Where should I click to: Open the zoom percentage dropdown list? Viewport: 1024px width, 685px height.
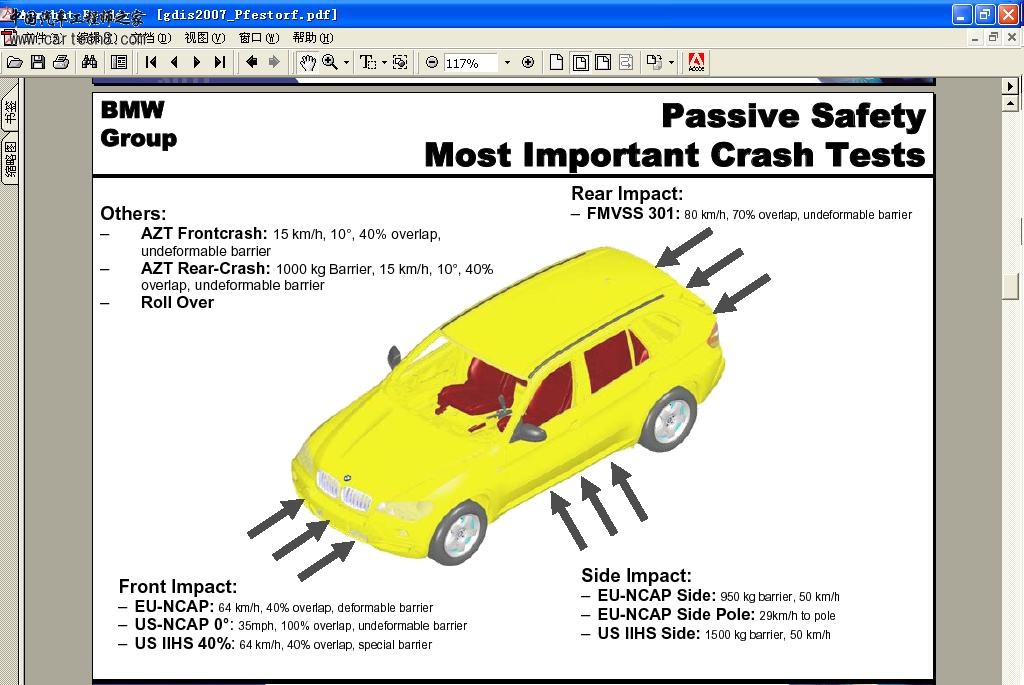[507, 63]
